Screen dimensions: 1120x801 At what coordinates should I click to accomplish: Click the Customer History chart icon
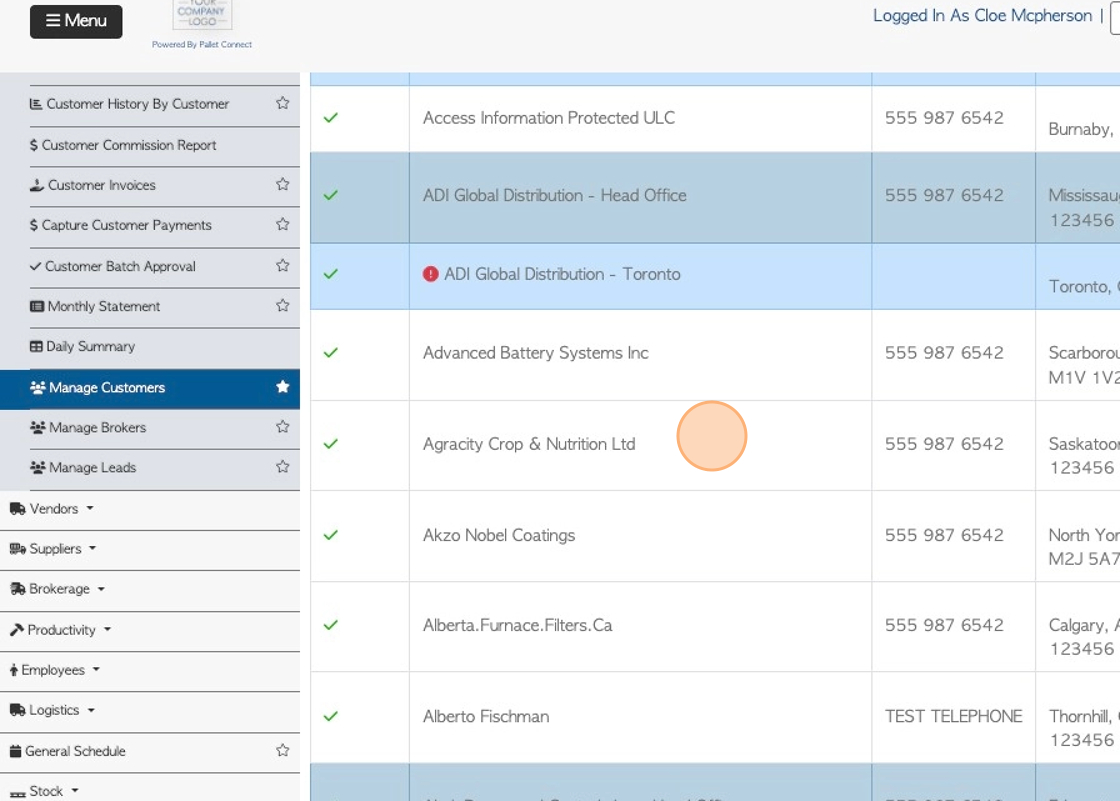click(x=36, y=104)
